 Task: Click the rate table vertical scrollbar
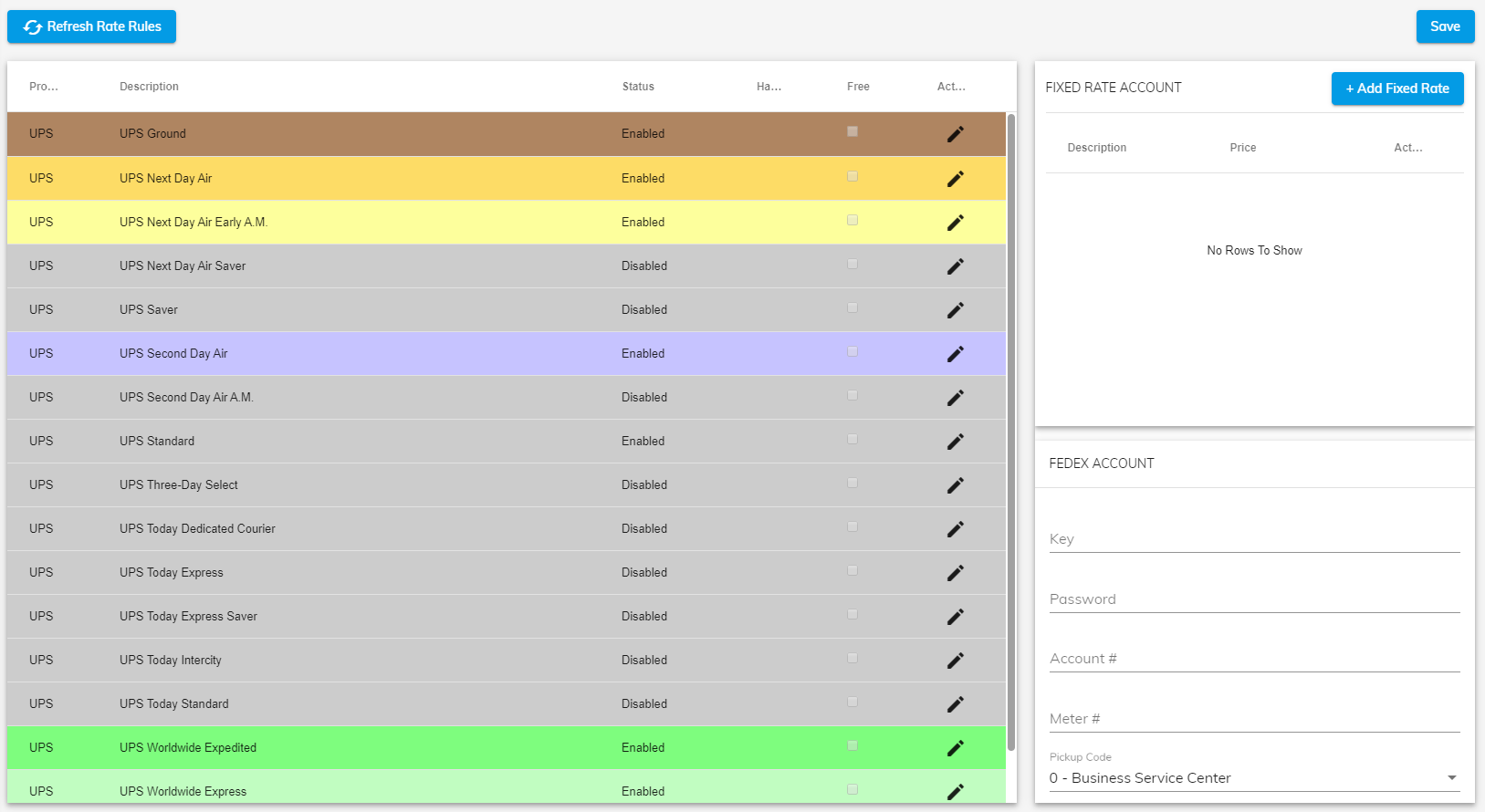[x=1010, y=429]
